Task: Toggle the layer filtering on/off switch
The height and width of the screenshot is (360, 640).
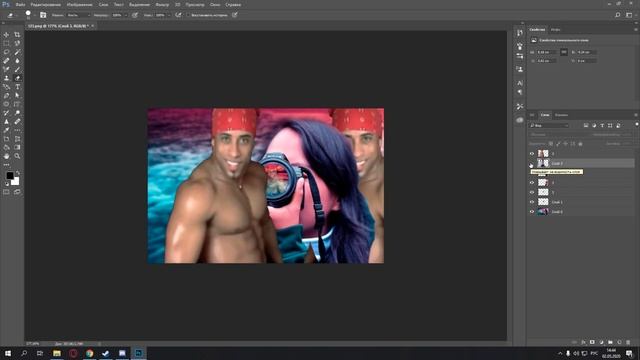Action: tap(636, 124)
